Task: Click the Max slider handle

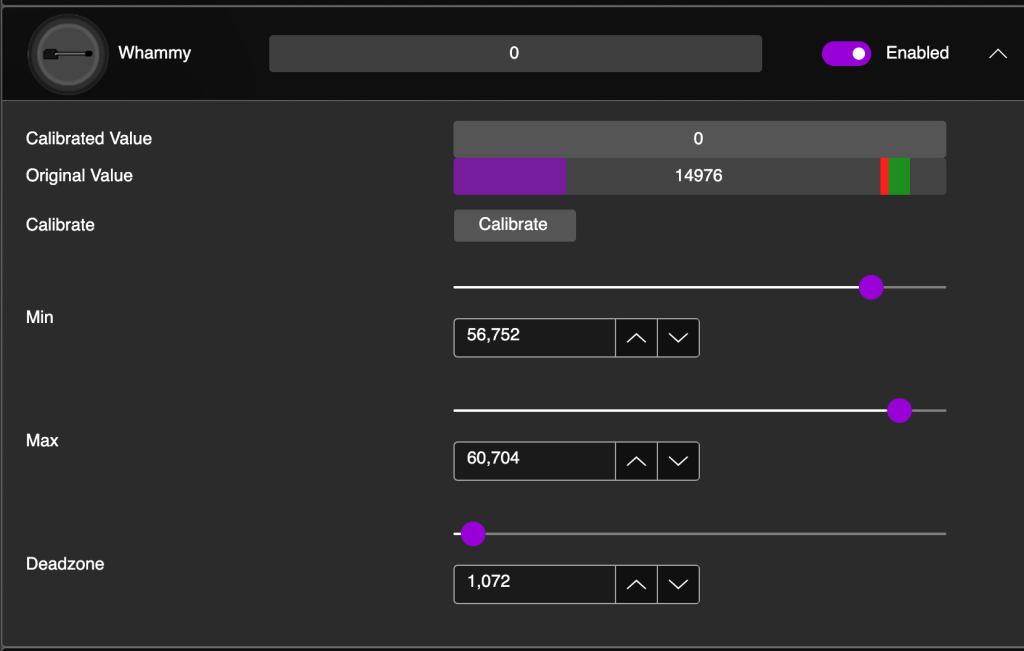Action: point(899,411)
